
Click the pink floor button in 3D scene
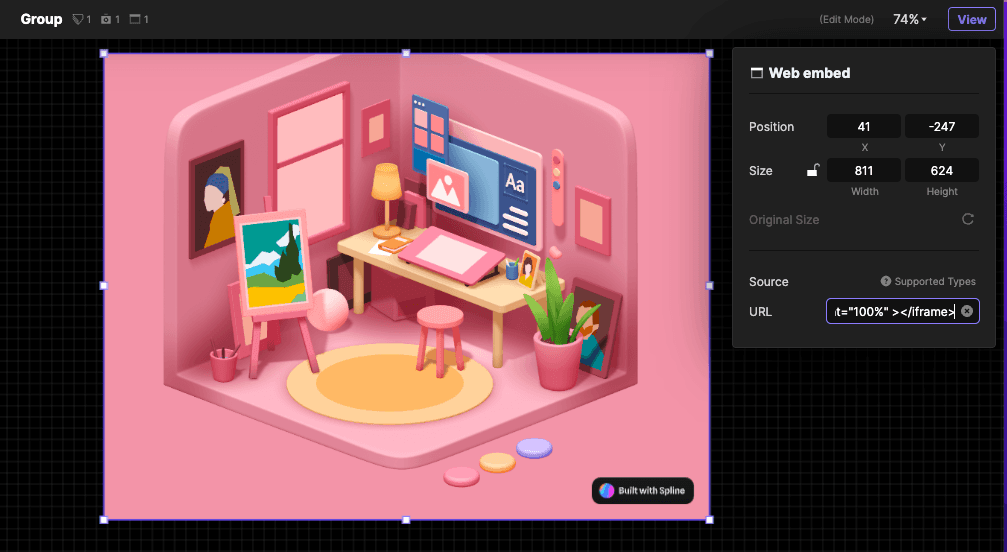pos(461,476)
